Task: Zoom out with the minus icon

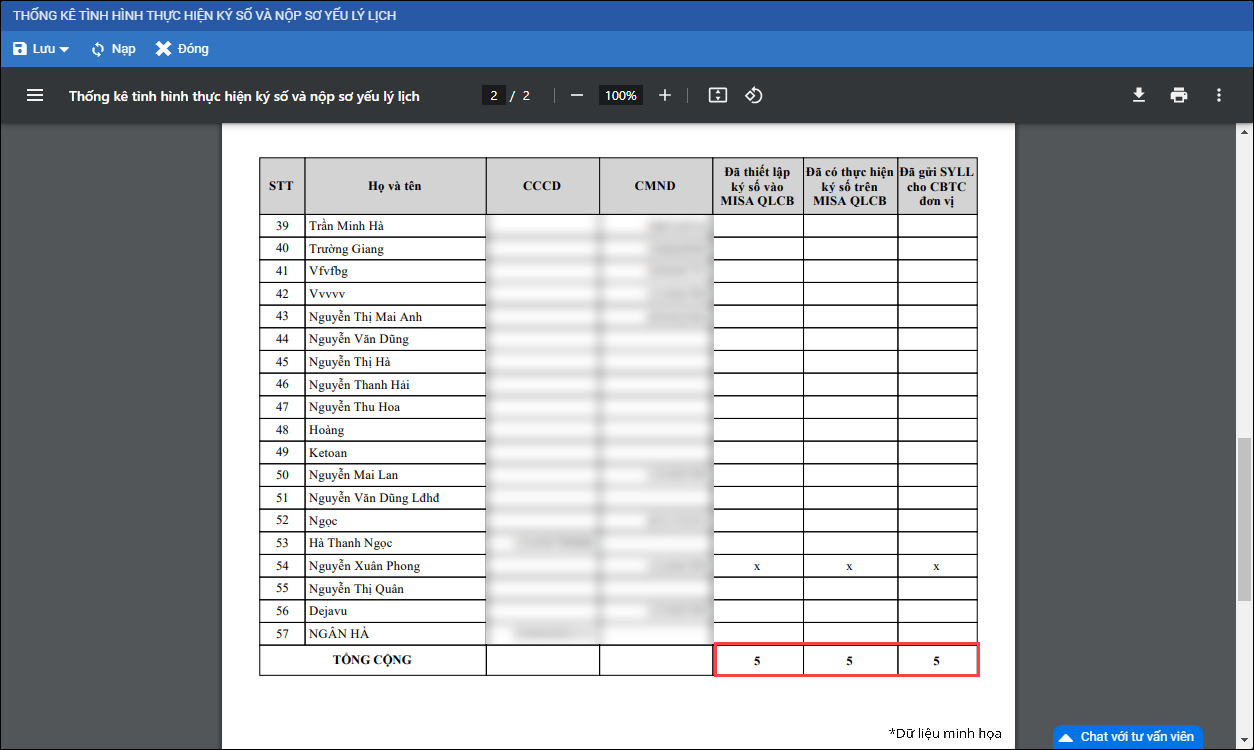Action: [x=577, y=95]
